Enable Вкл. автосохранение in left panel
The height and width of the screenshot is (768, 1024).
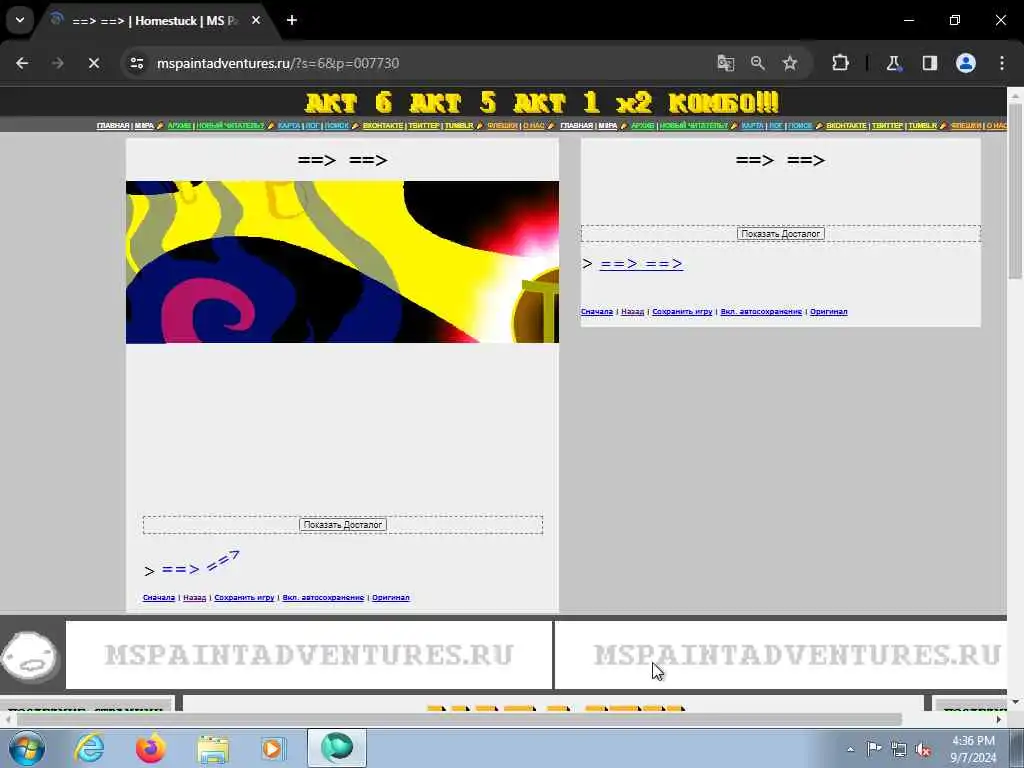[323, 598]
